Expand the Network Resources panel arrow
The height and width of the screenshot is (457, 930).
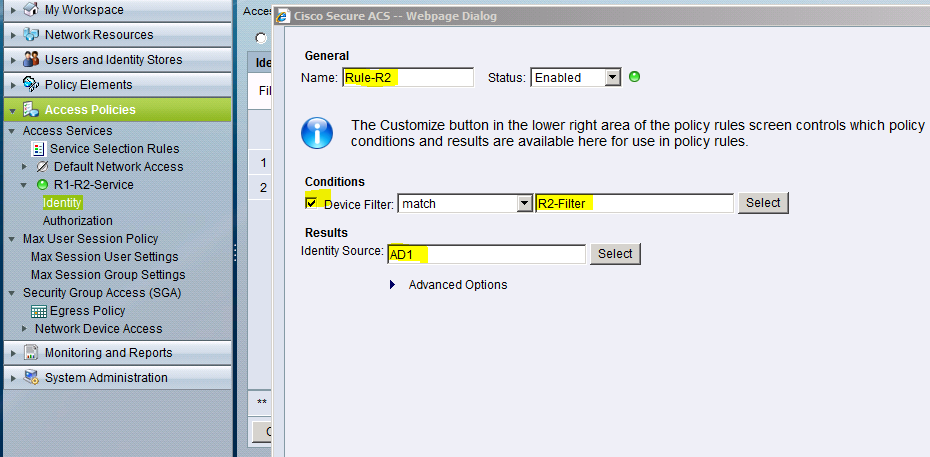click(x=14, y=35)
